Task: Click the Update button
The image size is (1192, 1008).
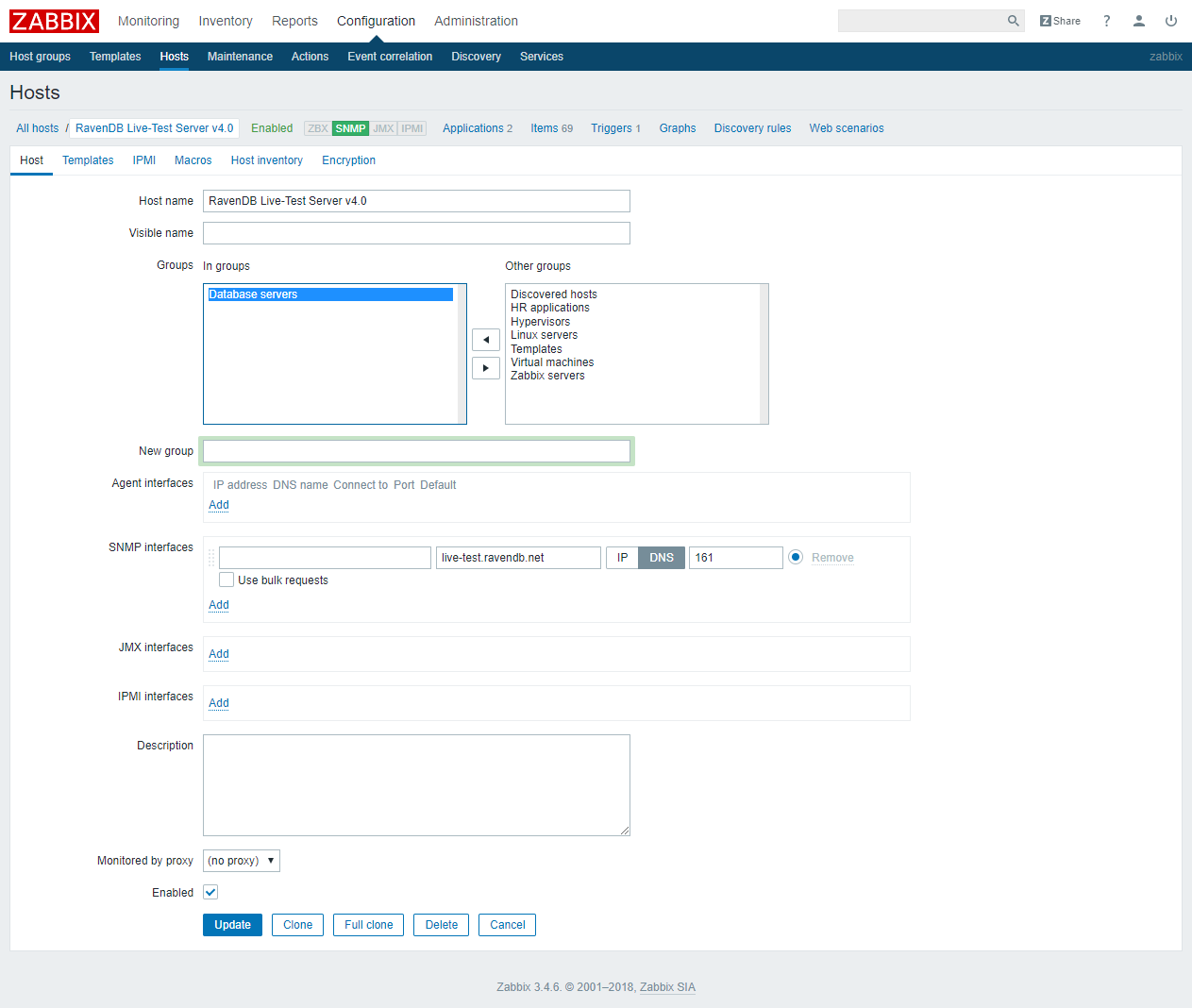Action: click(x=232, y=925)
